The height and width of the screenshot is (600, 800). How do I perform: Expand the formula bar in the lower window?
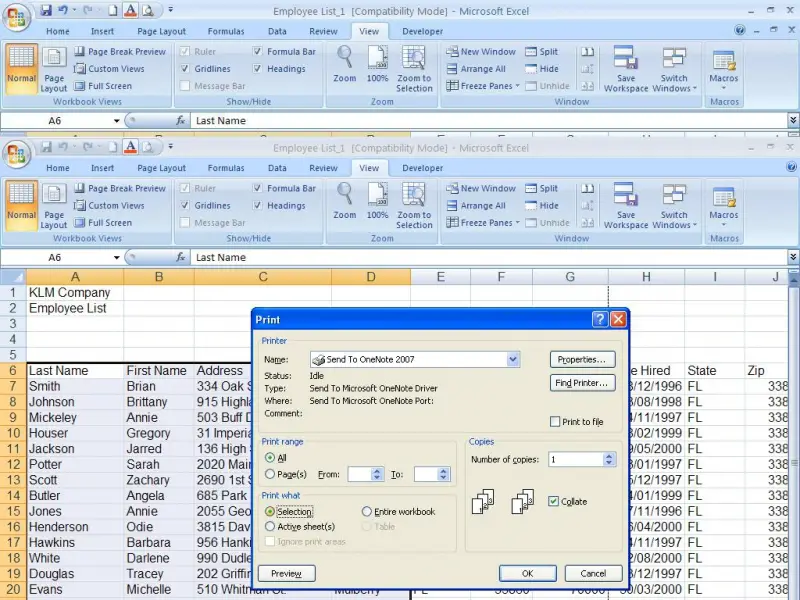point(793,257)
